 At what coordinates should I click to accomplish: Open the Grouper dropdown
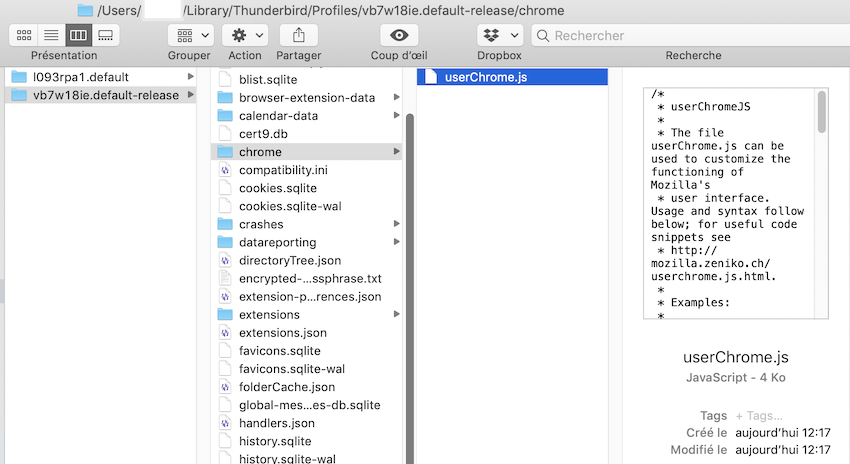coord(189,35)
